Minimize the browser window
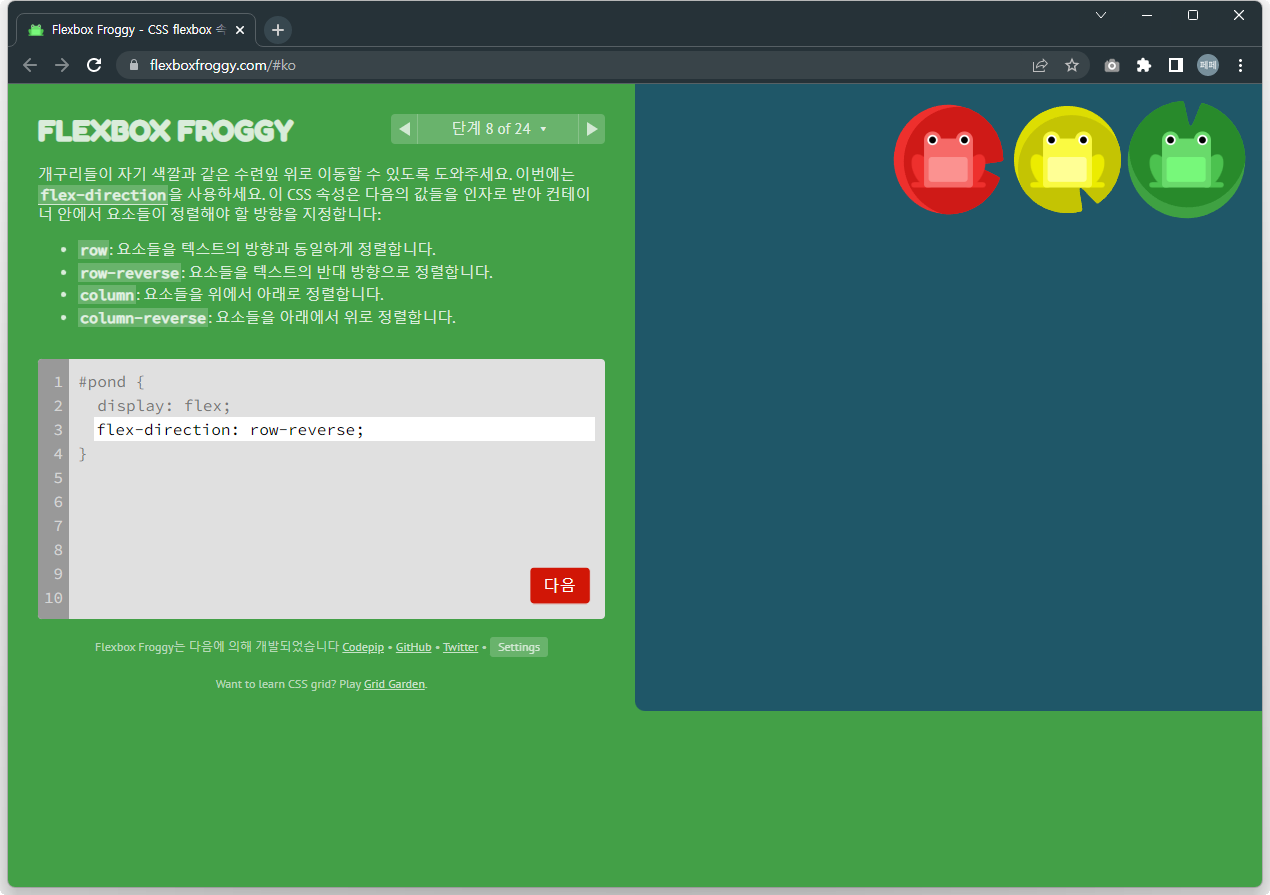This screenshot has width=1270, height=895. click(x=1147, y=15)
